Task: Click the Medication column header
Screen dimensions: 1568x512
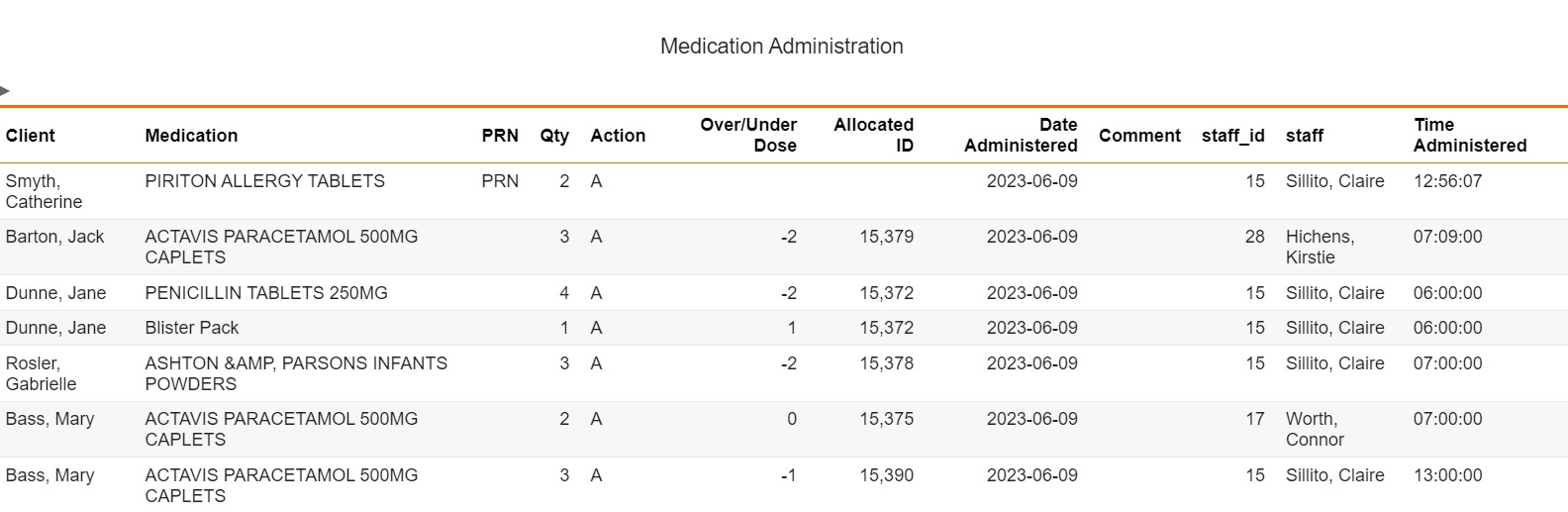Action: pos(191,136)
